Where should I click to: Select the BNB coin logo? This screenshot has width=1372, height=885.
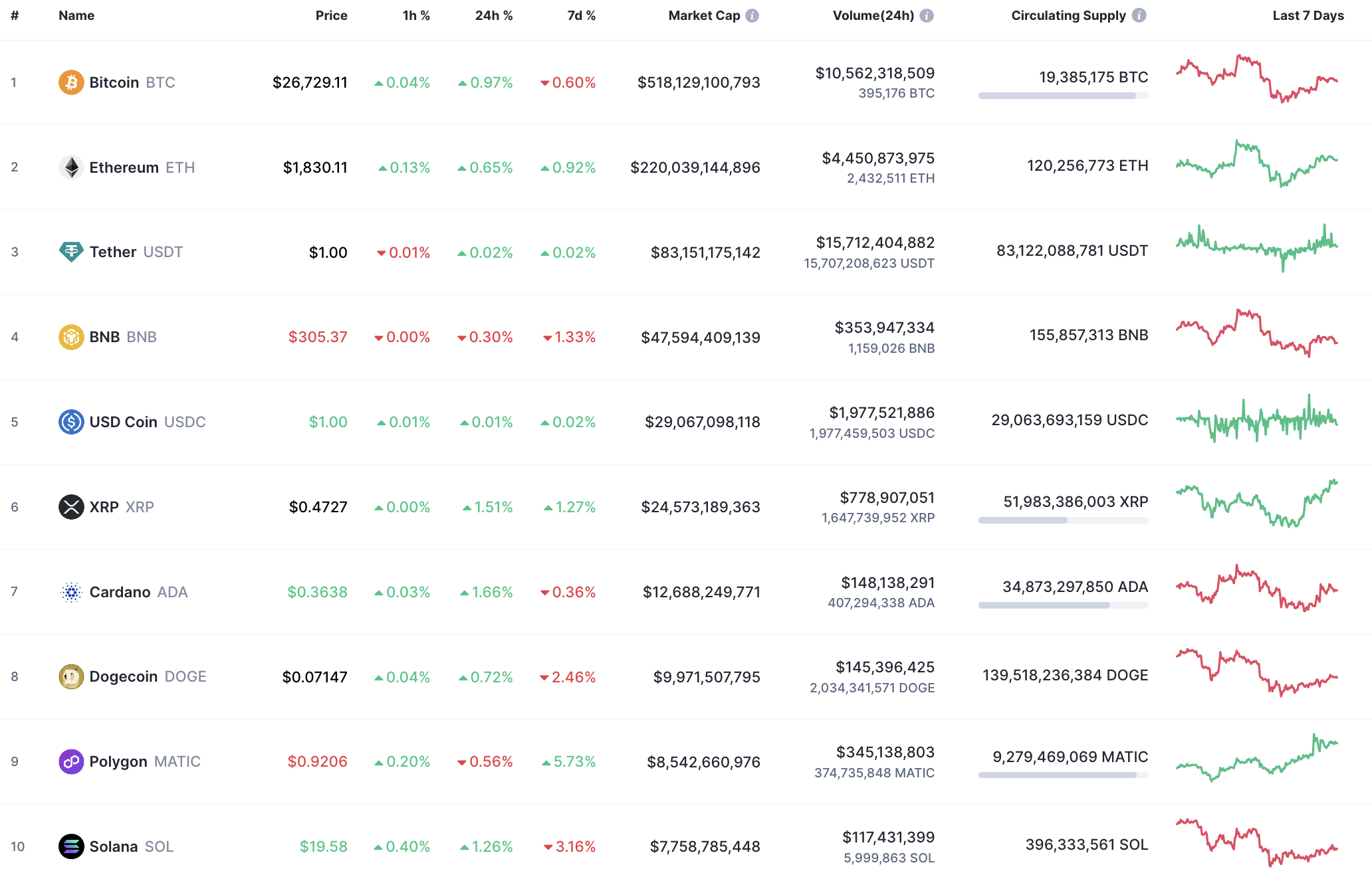pyautogui.click(x=70, y=337)
